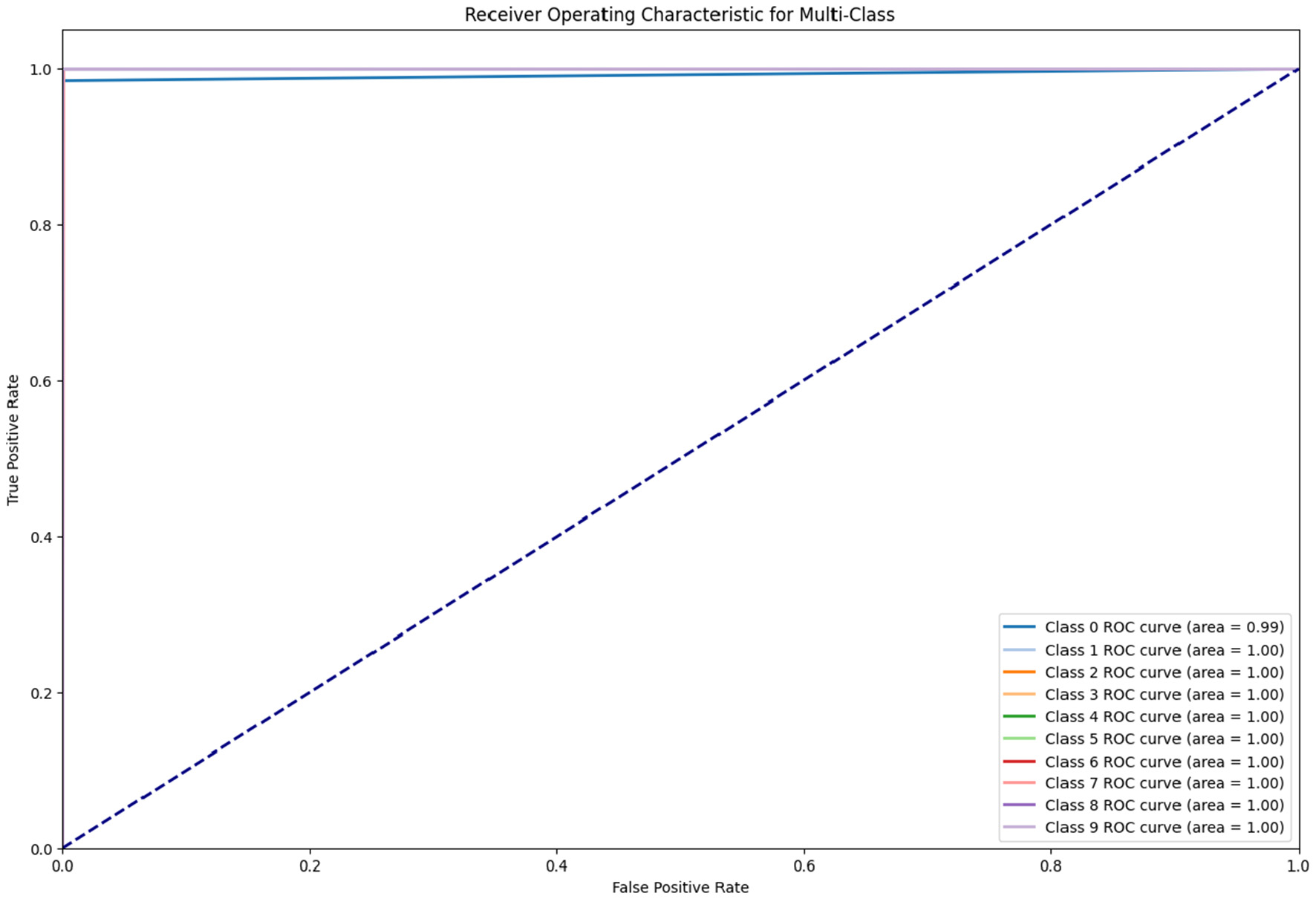Select the Class 1 ROC curve legend label
The image size is (1316, 899).
[1164, 650]
